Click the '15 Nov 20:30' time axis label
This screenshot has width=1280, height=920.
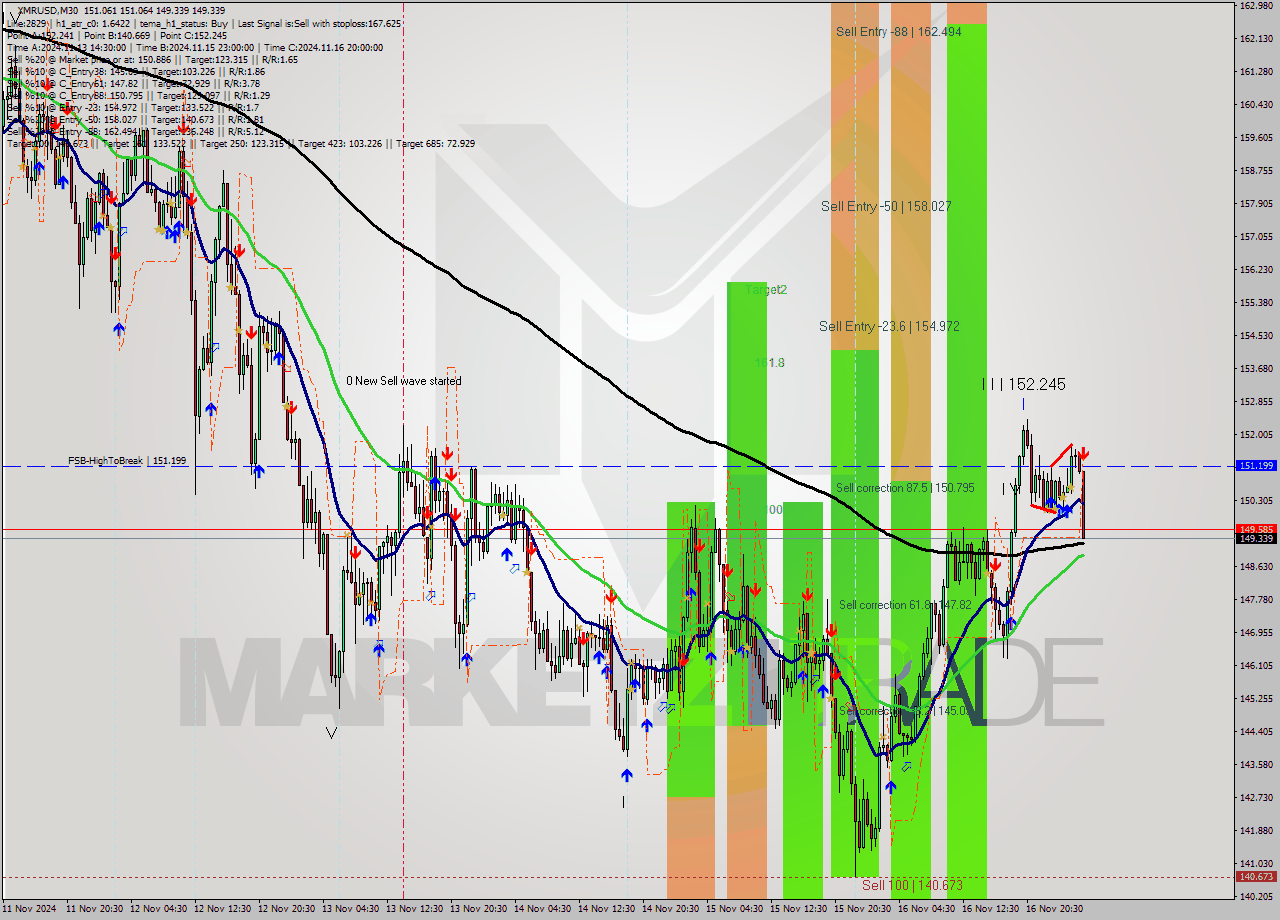865,909
